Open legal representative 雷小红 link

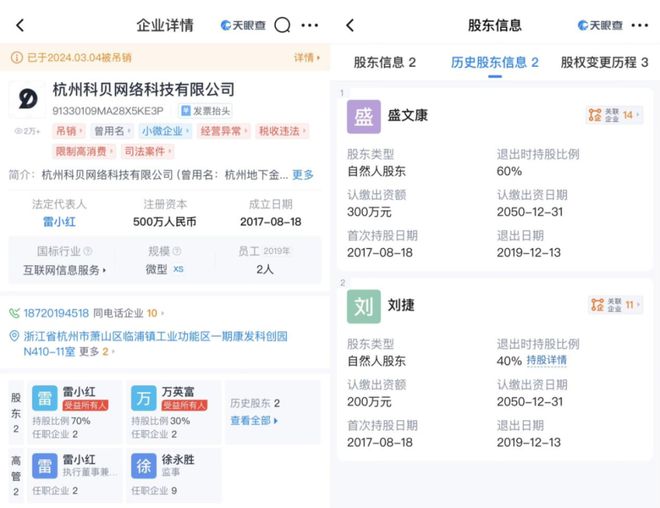click(59, 221)
